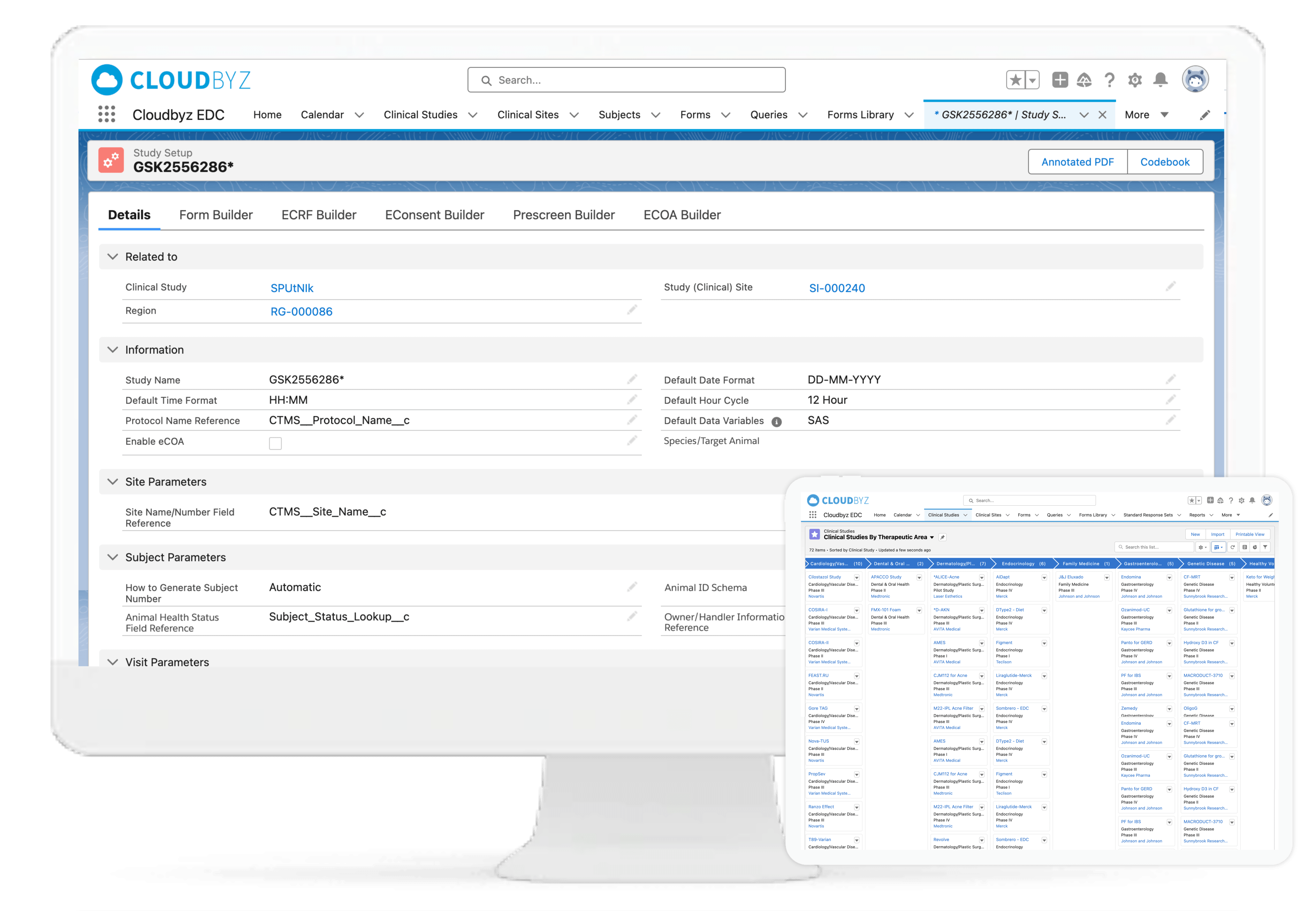Click the filter funnel icon in tablet window
The height and width of the screenshot is (911, 1316).
(1265, 547)
